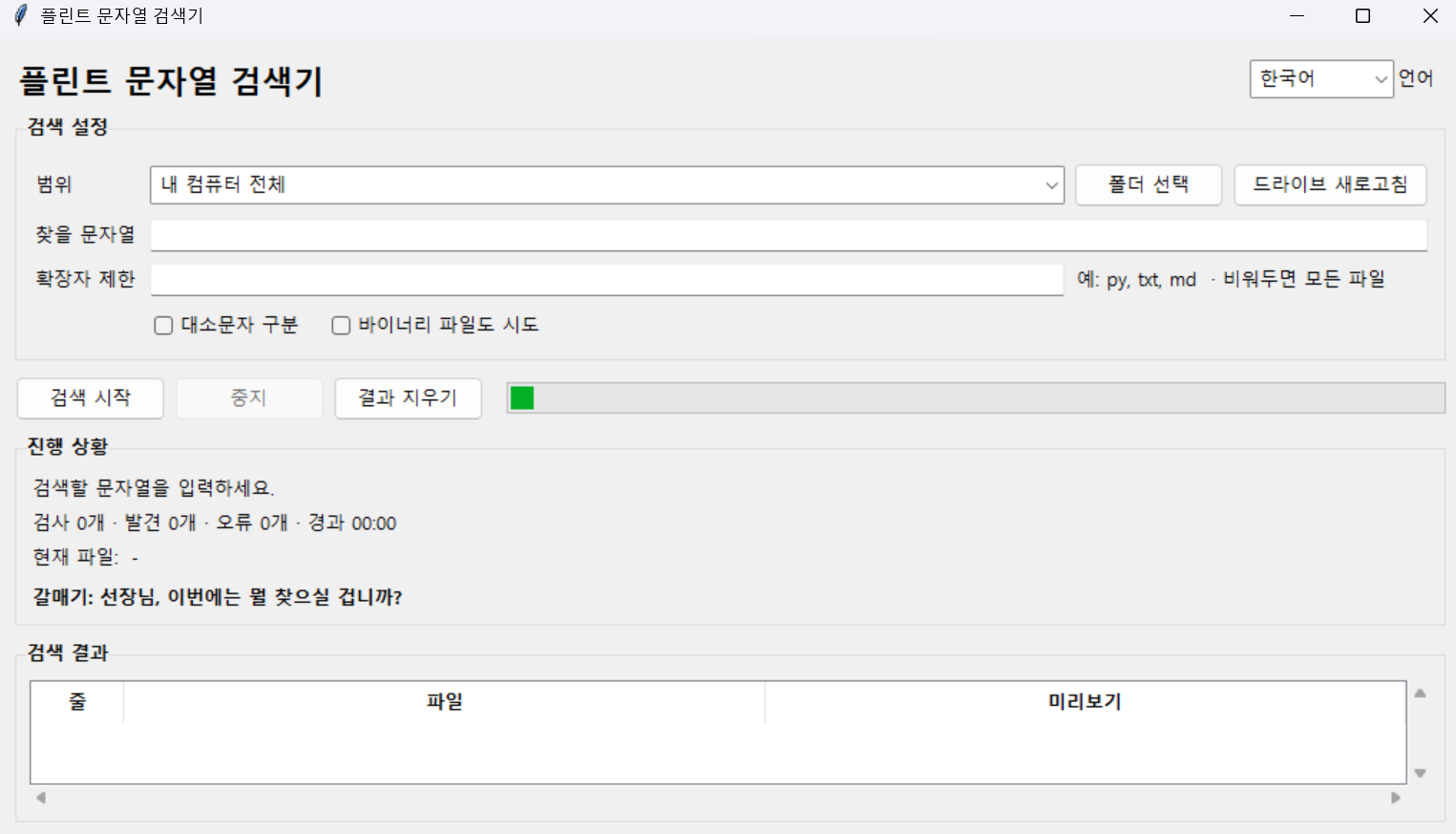
Task: Click the 중지 stop button
Action: pyautogui.click(x=249, y=398)
